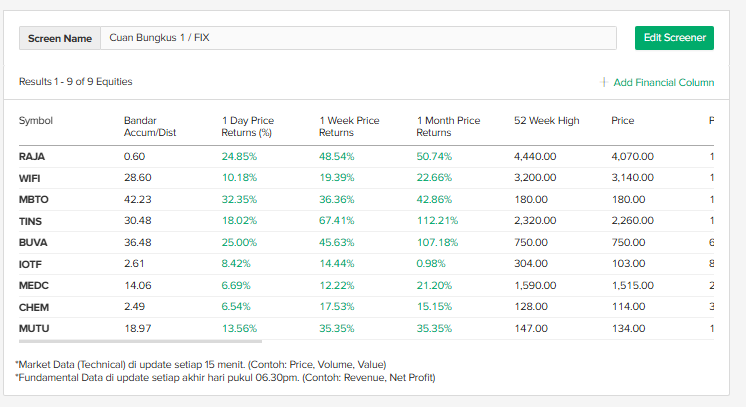Sort by 1 Day Price Returns header
The height and width of the screenshot is (407, 746).
247,126
